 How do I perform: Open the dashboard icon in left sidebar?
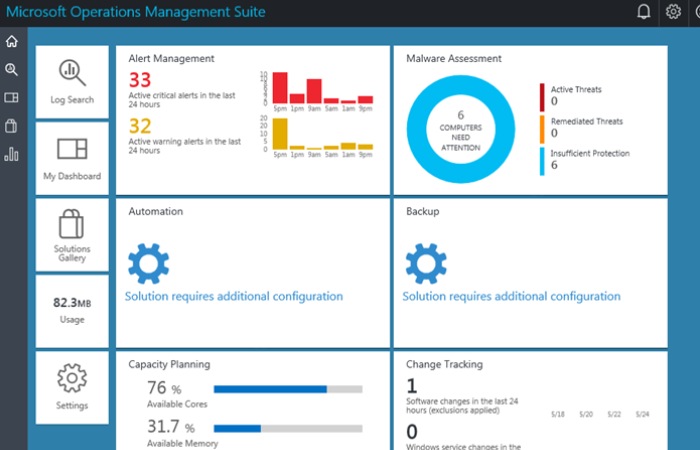click(x=12, y=97)
